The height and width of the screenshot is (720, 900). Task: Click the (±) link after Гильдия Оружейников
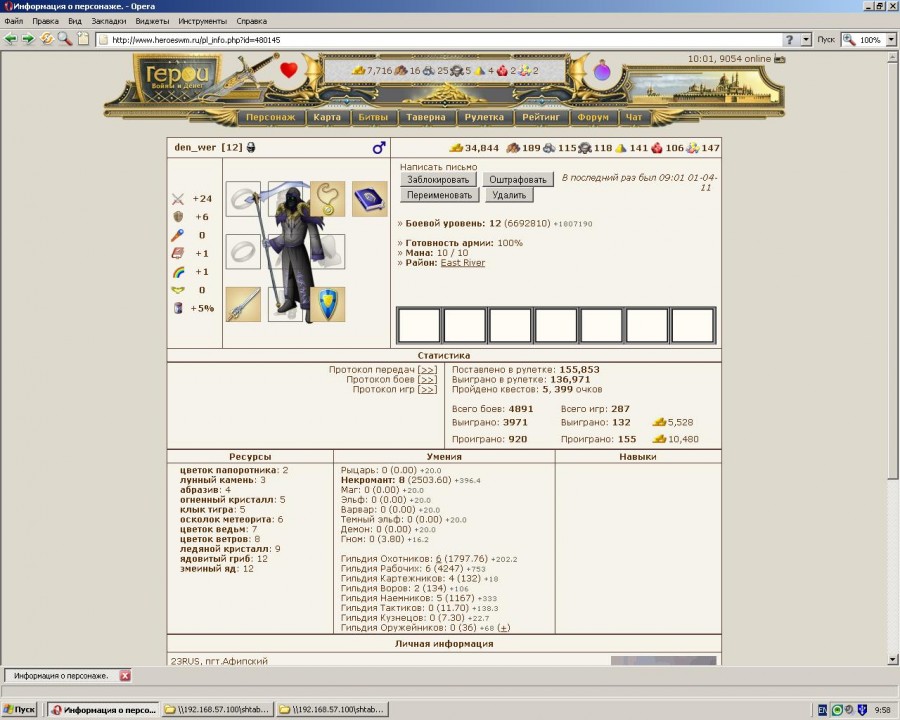click(x=503, y=628)
